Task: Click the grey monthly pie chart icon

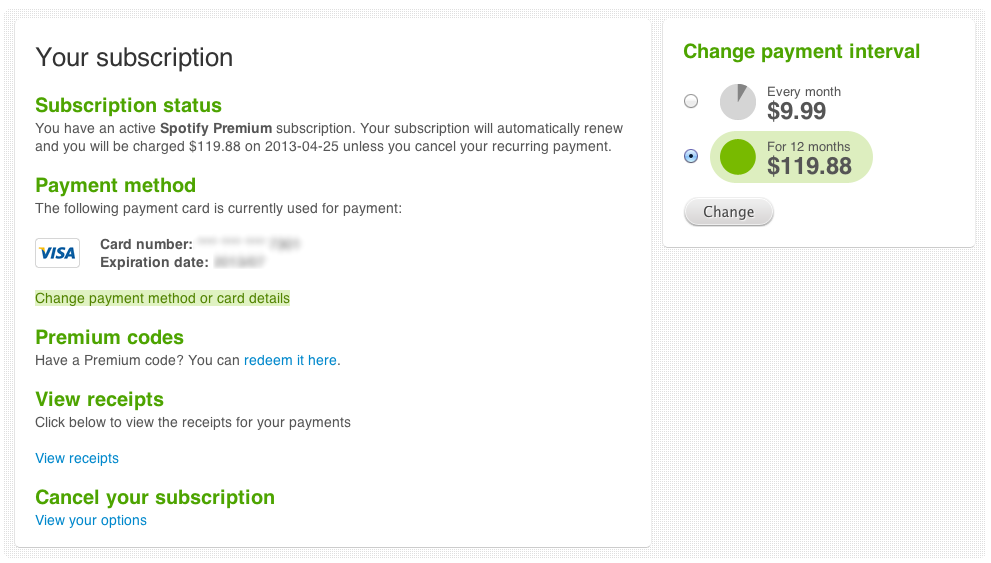Action: [x=738, y=102]
